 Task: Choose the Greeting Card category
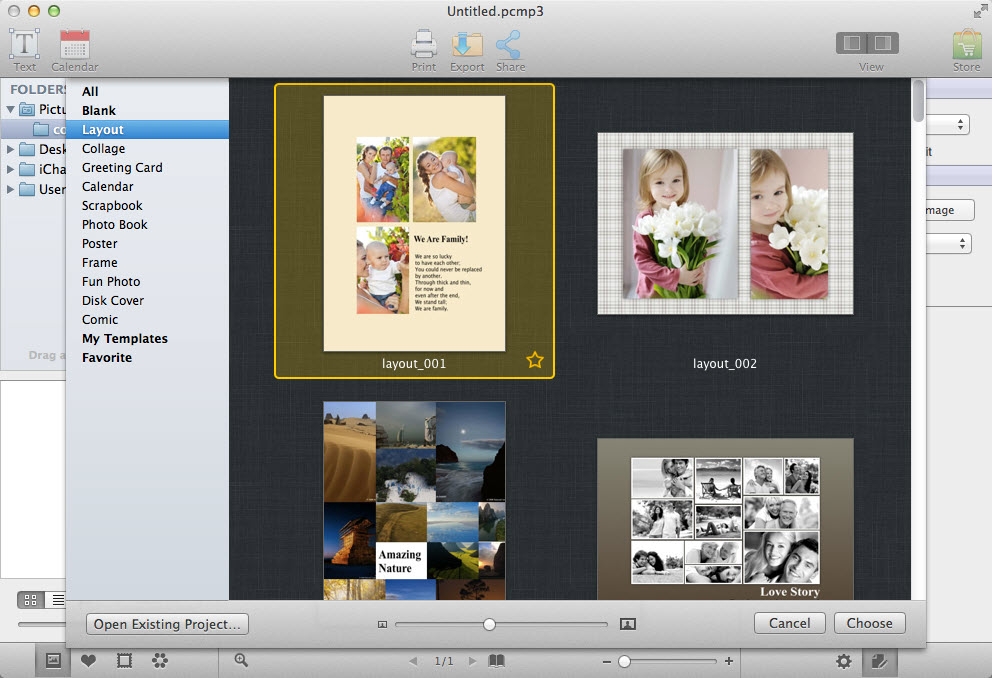click(x=122, y=168)
